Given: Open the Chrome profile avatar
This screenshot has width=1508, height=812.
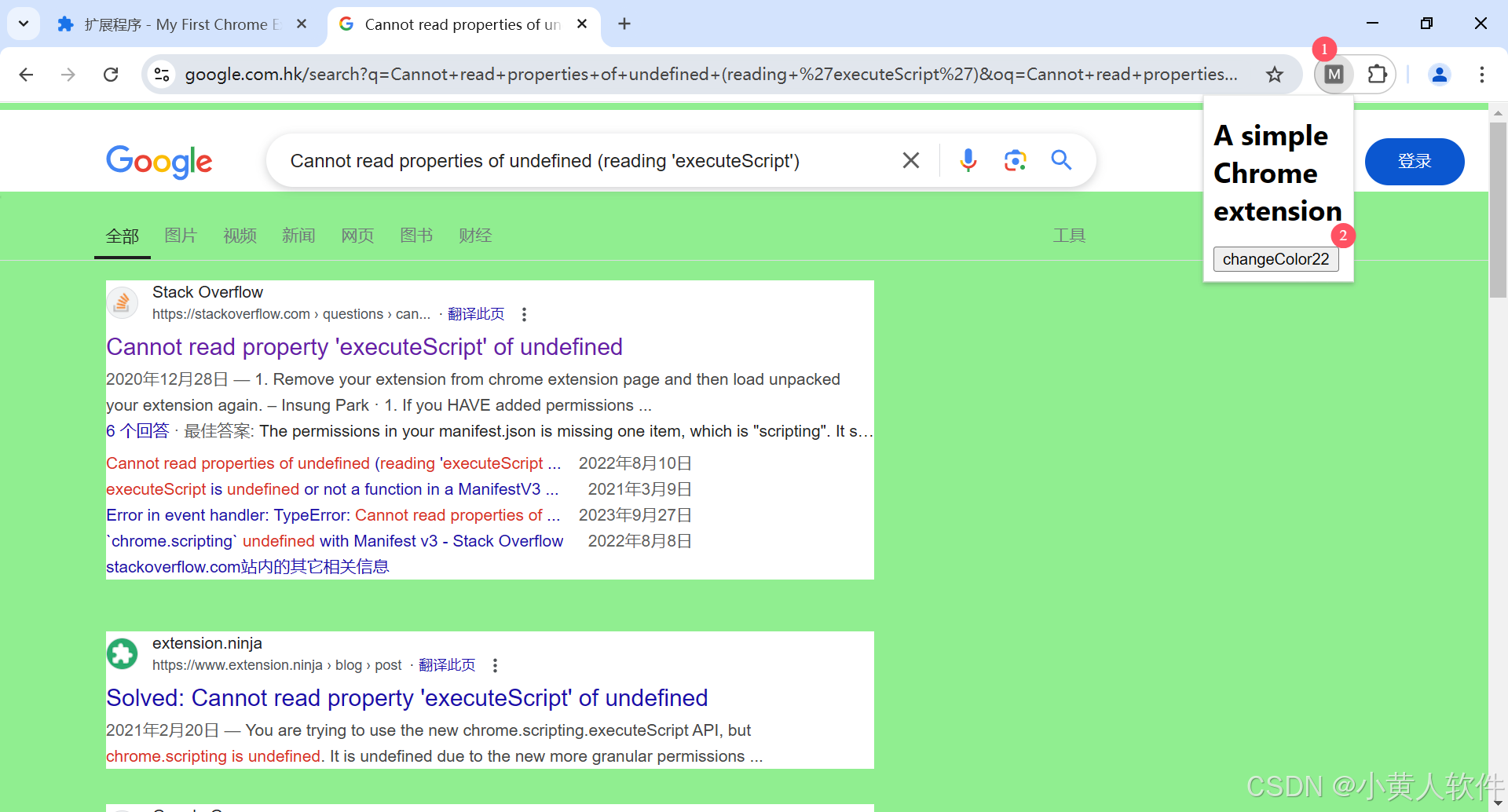Looking at the screenshot, I should point(1439,75).
